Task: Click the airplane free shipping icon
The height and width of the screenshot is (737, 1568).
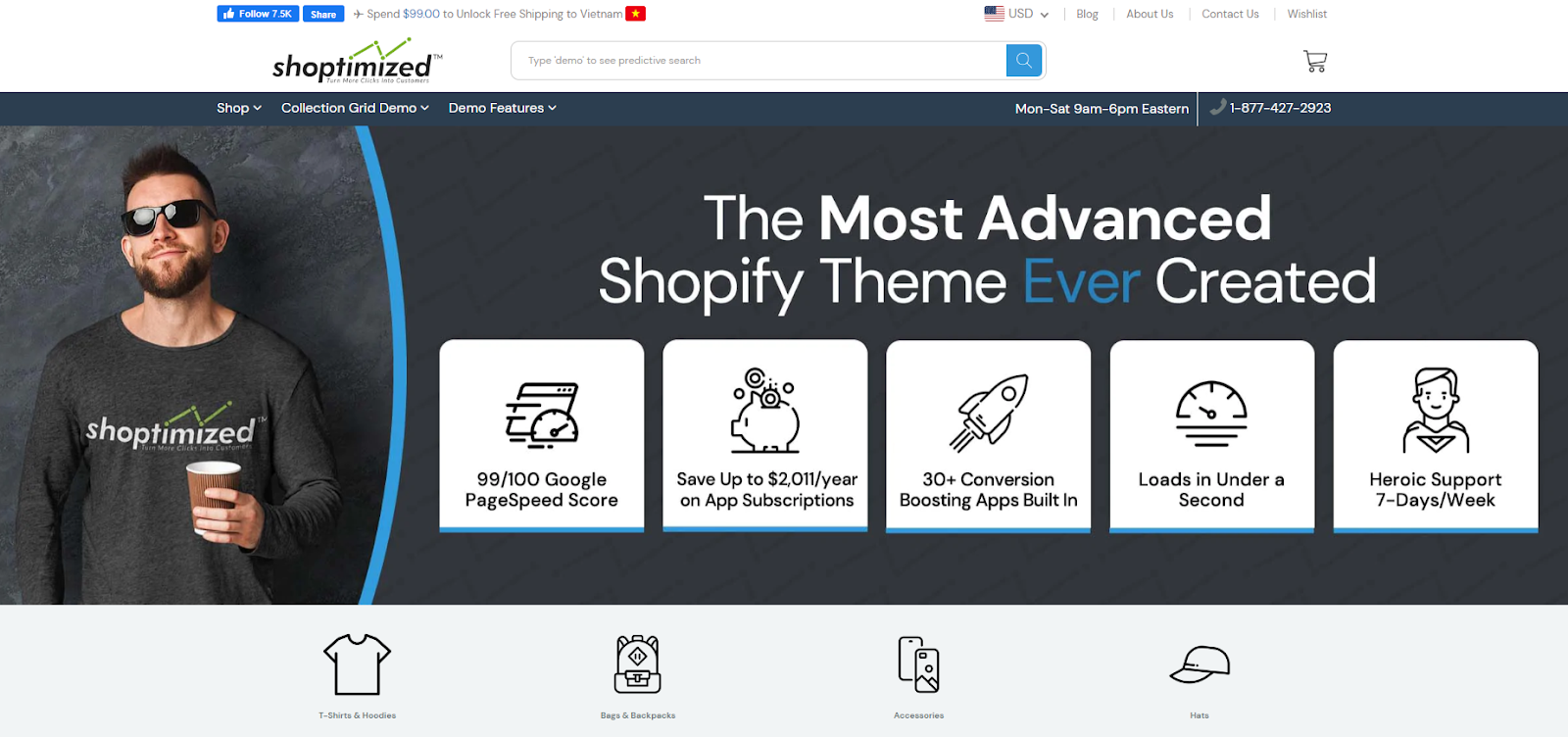Action: click(359, 14)
